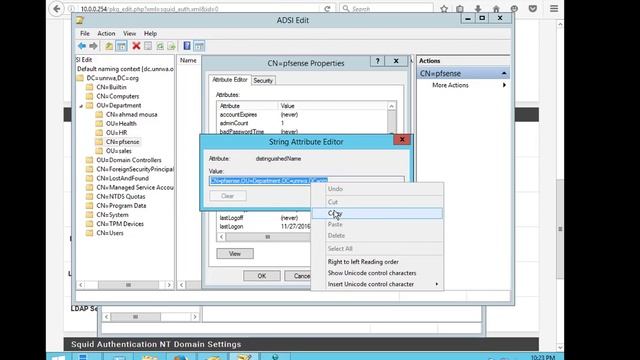Click the ADSI Edit icon in the taskbar
Screen dimensions: 640x360
click(x=244, y=357)
